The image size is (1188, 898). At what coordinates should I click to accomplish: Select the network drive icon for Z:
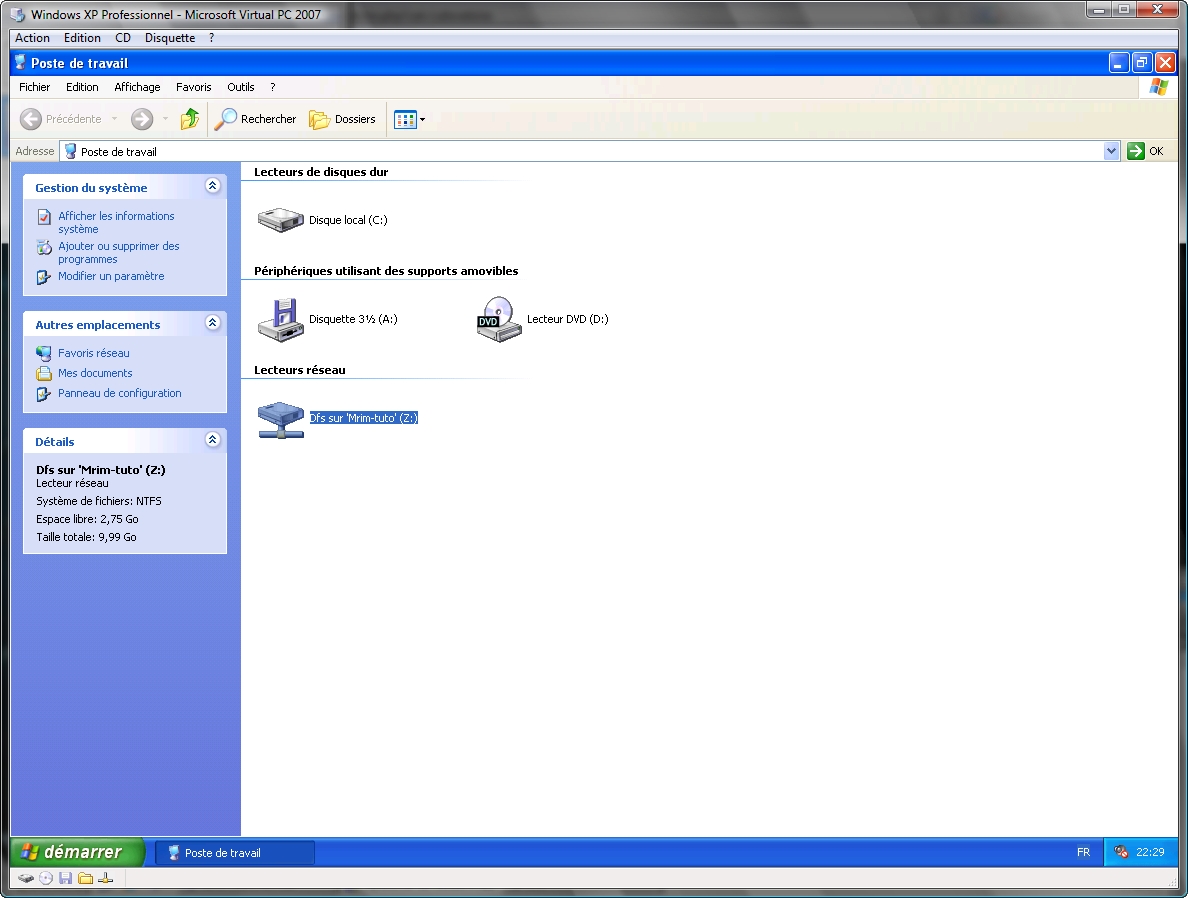[x=280, y=419]
